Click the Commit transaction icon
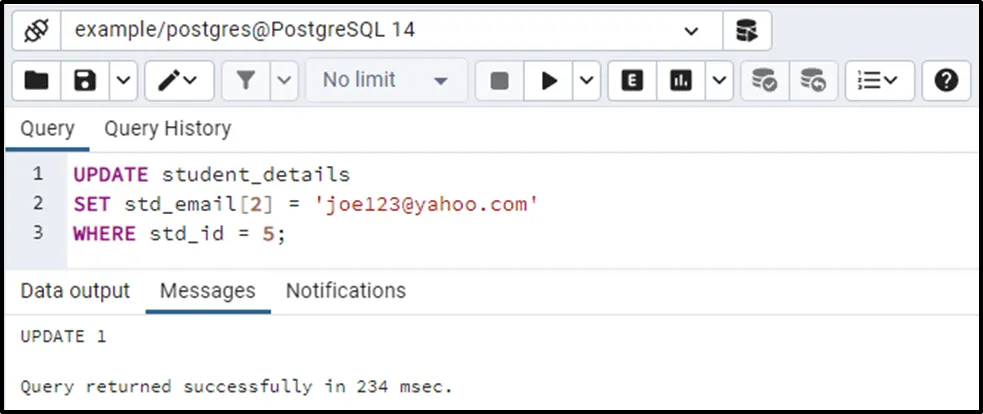This screenshot has width=983, height=414. 764,81
